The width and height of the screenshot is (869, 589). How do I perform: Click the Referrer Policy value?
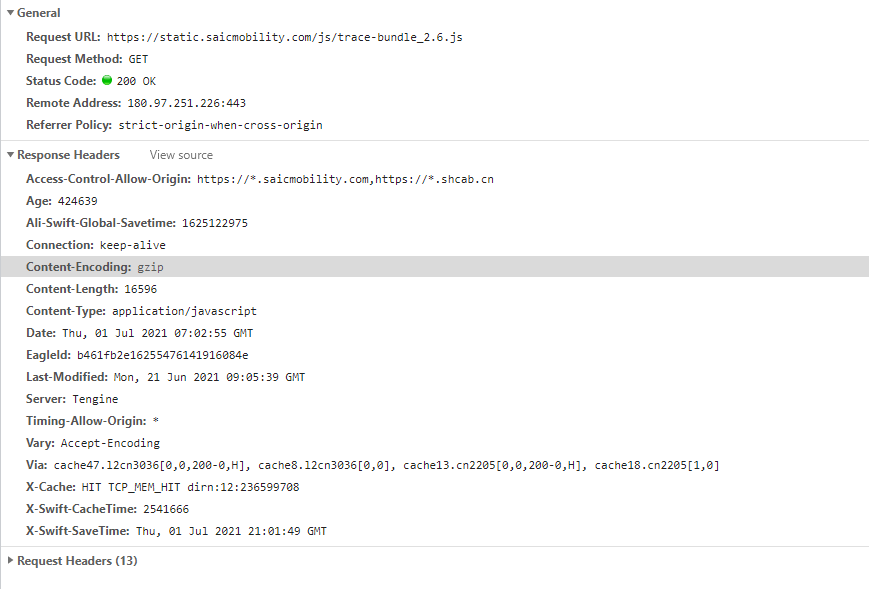point(221,125)
